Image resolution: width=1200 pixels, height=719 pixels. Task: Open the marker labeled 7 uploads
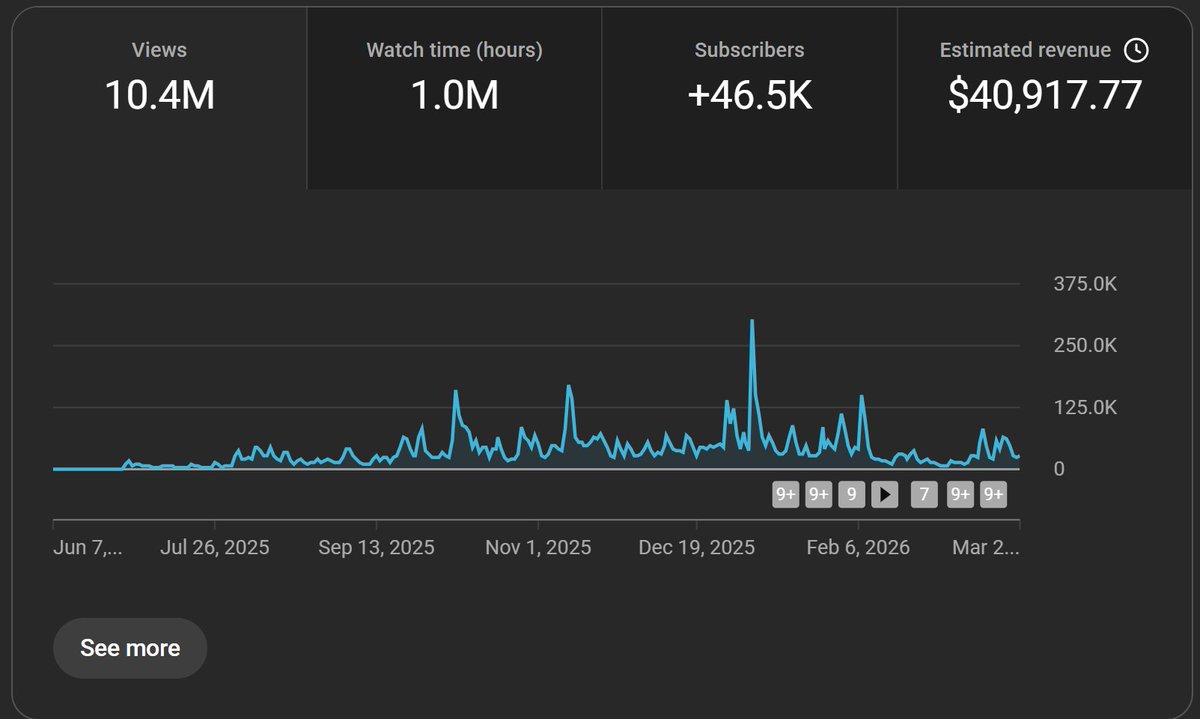click(923, 493)
